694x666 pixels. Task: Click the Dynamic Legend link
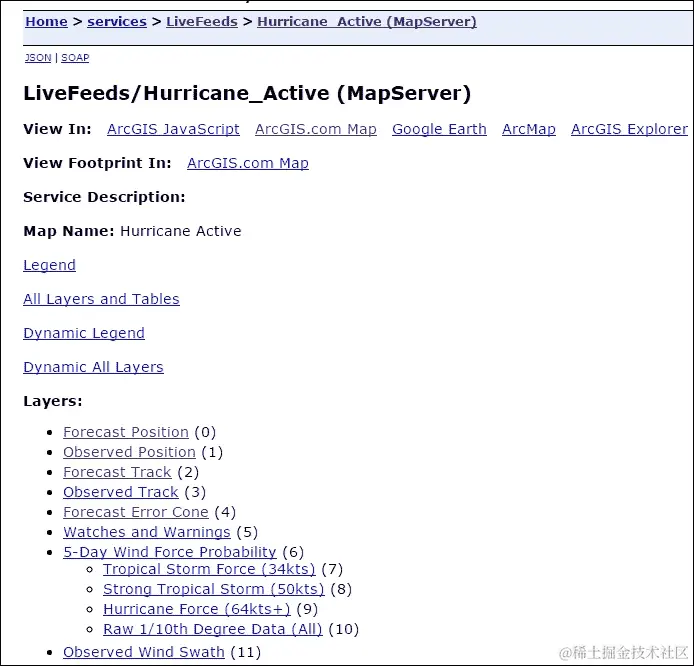(x=84, y=333)
